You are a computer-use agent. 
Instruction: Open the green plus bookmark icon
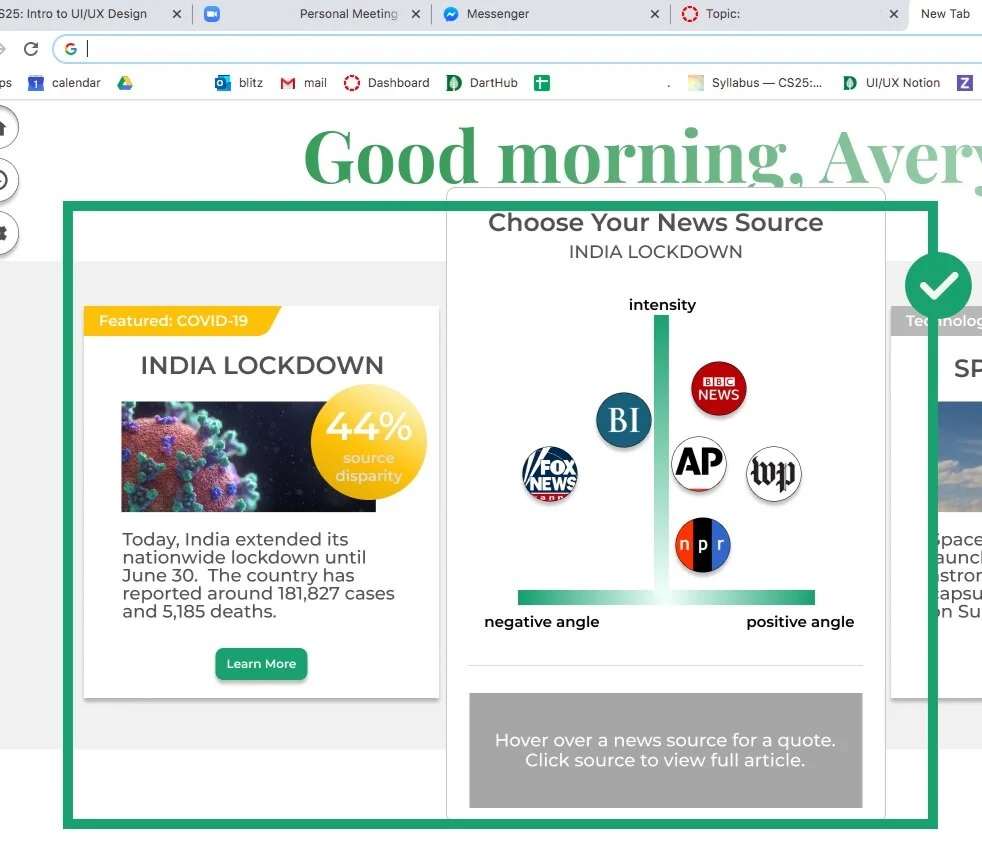coord(542,83)
